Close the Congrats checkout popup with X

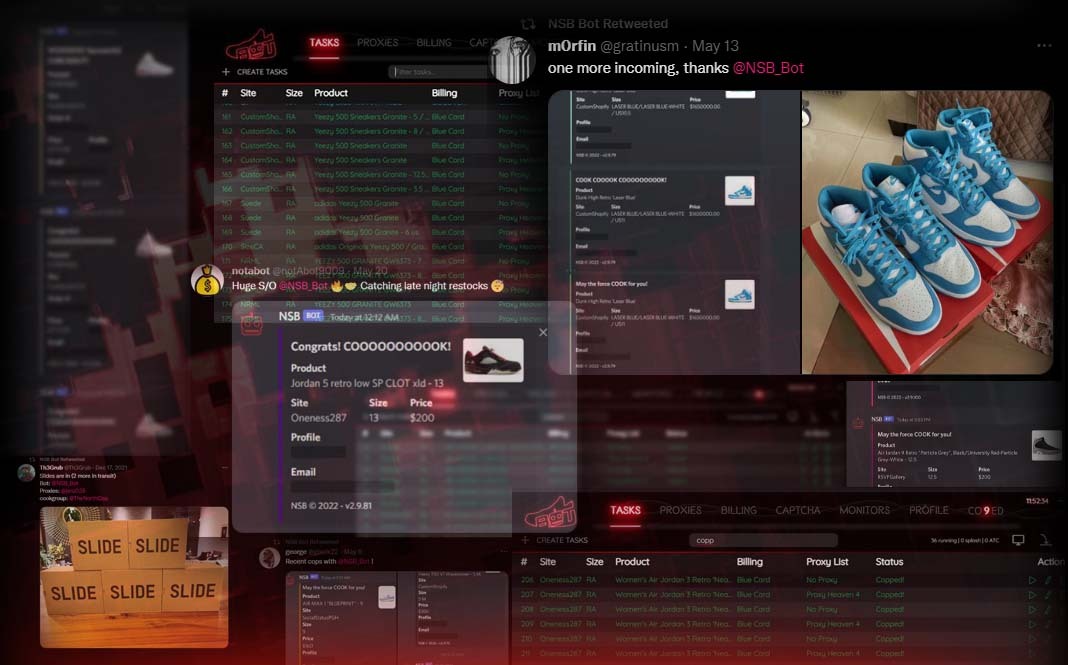pos(543,332)
